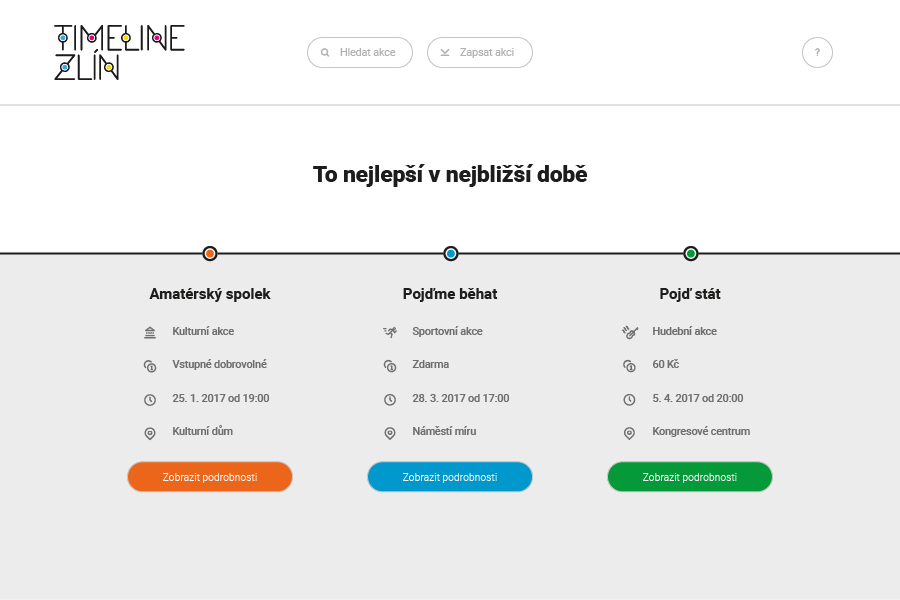Show details for Amatérský spolek (orange button)
Screen dimensions: 900x600
click(x=210, y=477)
